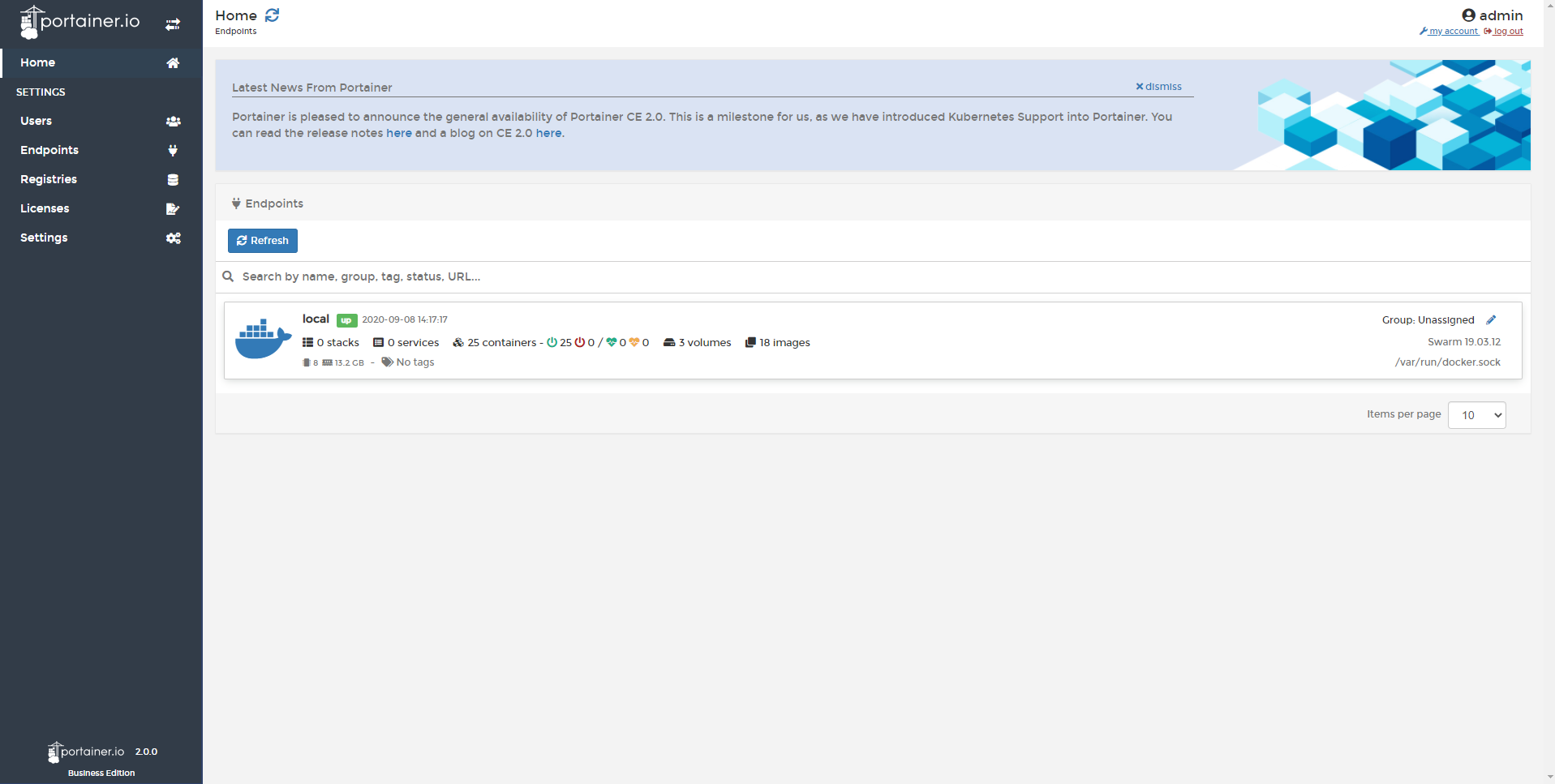Open the release notes 'here' link
This screenshot has width=1555, height=784.
click(398, 133)
